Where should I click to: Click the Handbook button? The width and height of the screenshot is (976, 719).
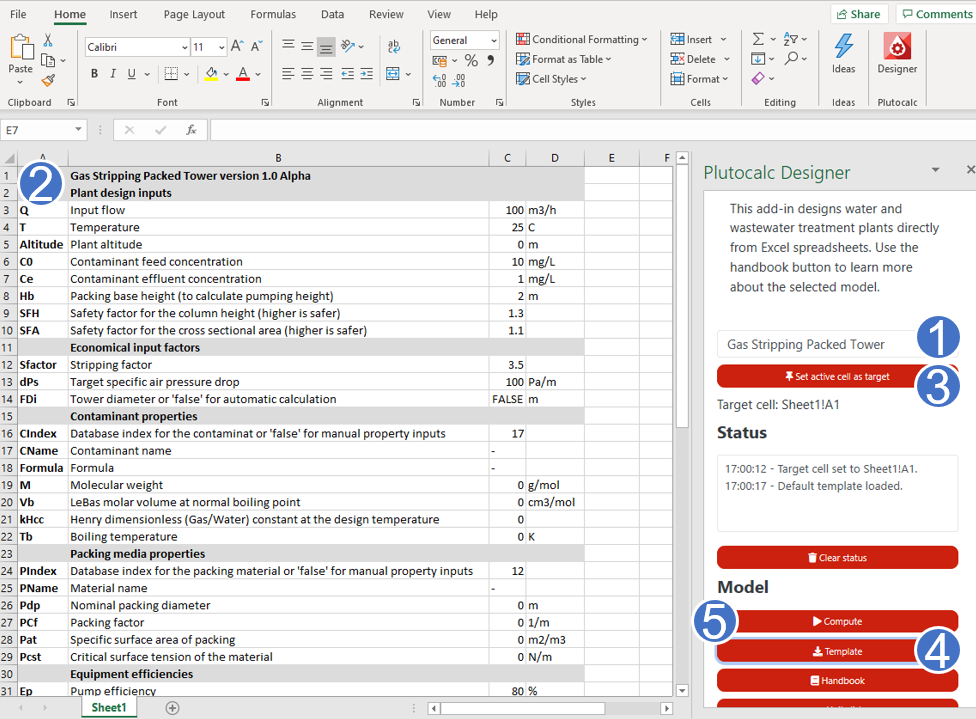pos(837,680)
